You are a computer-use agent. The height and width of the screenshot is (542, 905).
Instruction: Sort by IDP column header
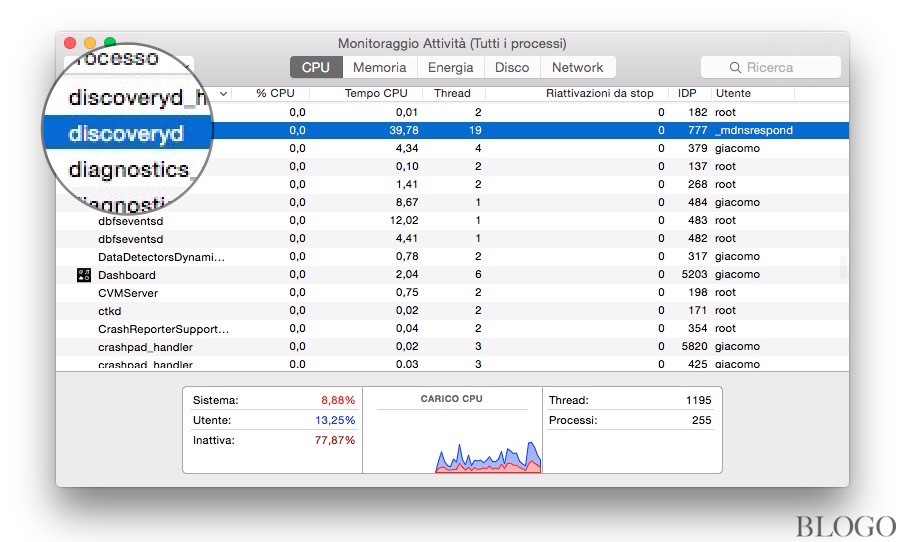tap(687, 94)
